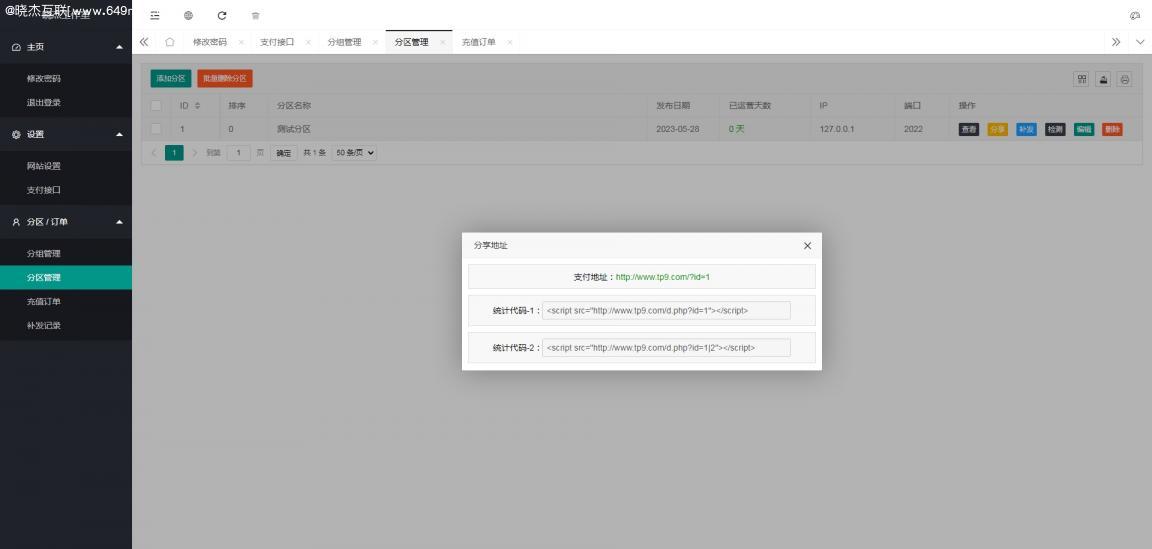
Task: Click 查看 for the 测试分区 row
Action: pyautogui.click(x=969, y=129)
